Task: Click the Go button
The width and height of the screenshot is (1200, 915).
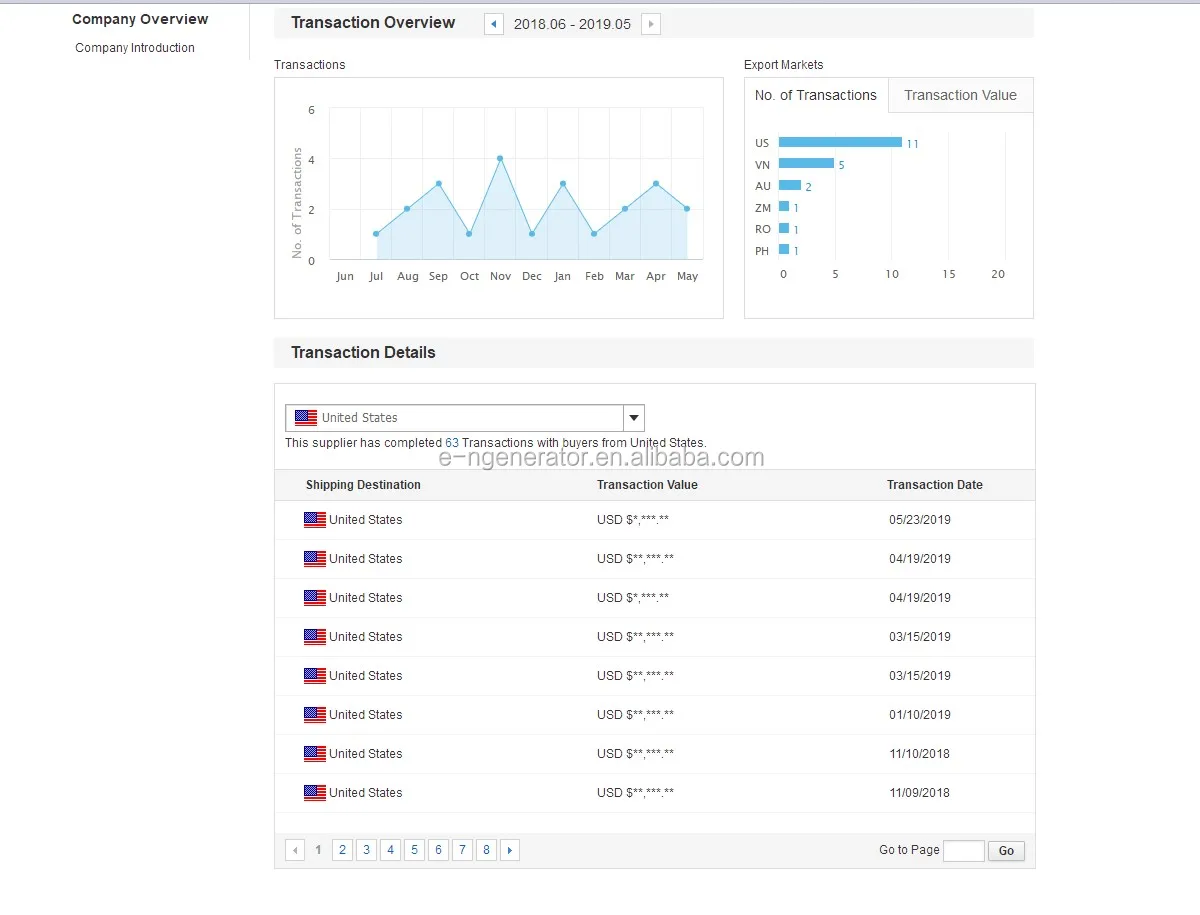Action: [1006, 851]
